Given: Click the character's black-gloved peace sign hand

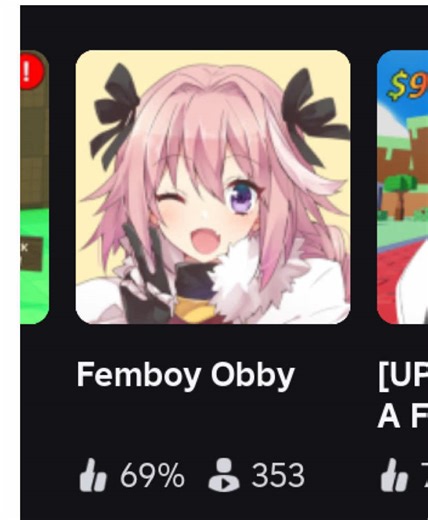Looking at the screenshot, I should tap(145, 273).
